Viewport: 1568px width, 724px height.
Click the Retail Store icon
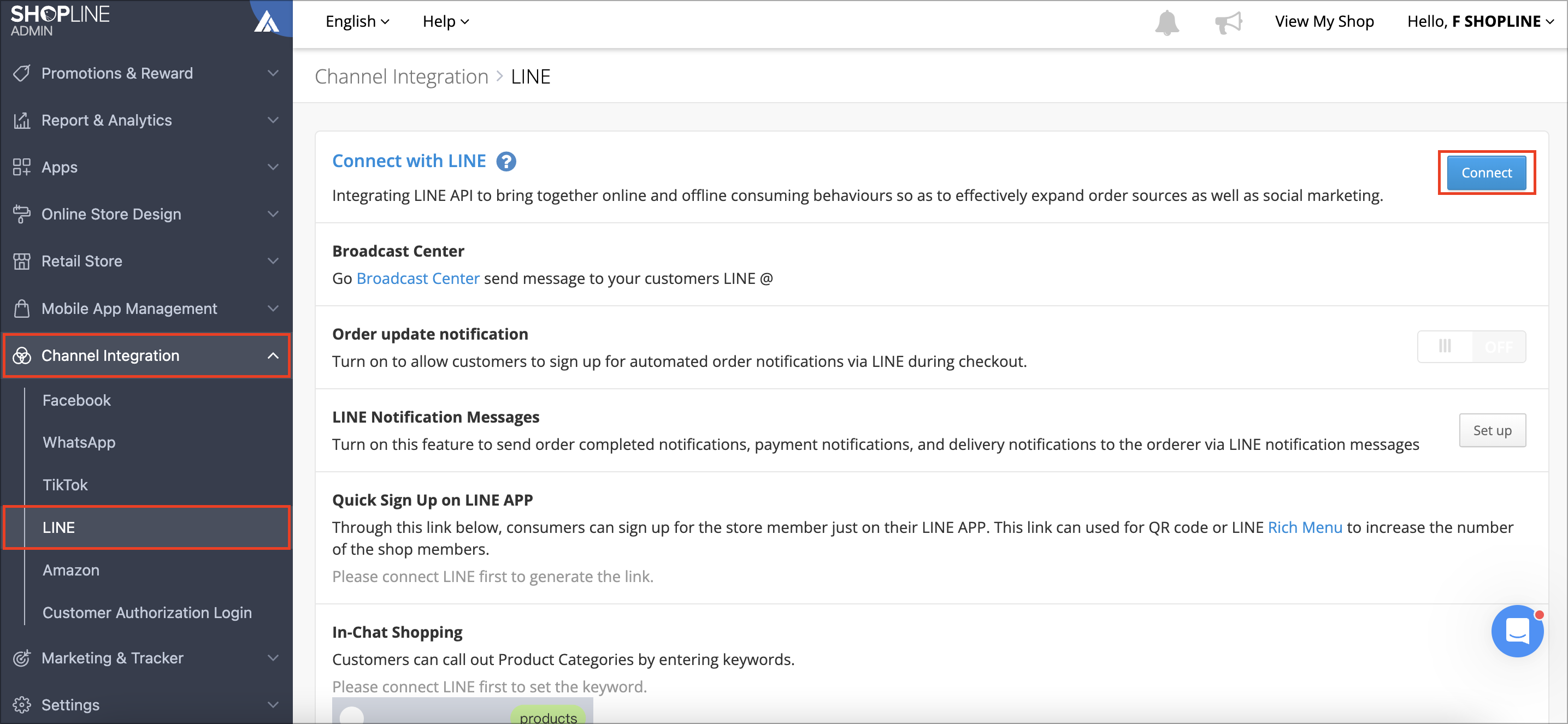pyautogui.click(x=22, y=260)
